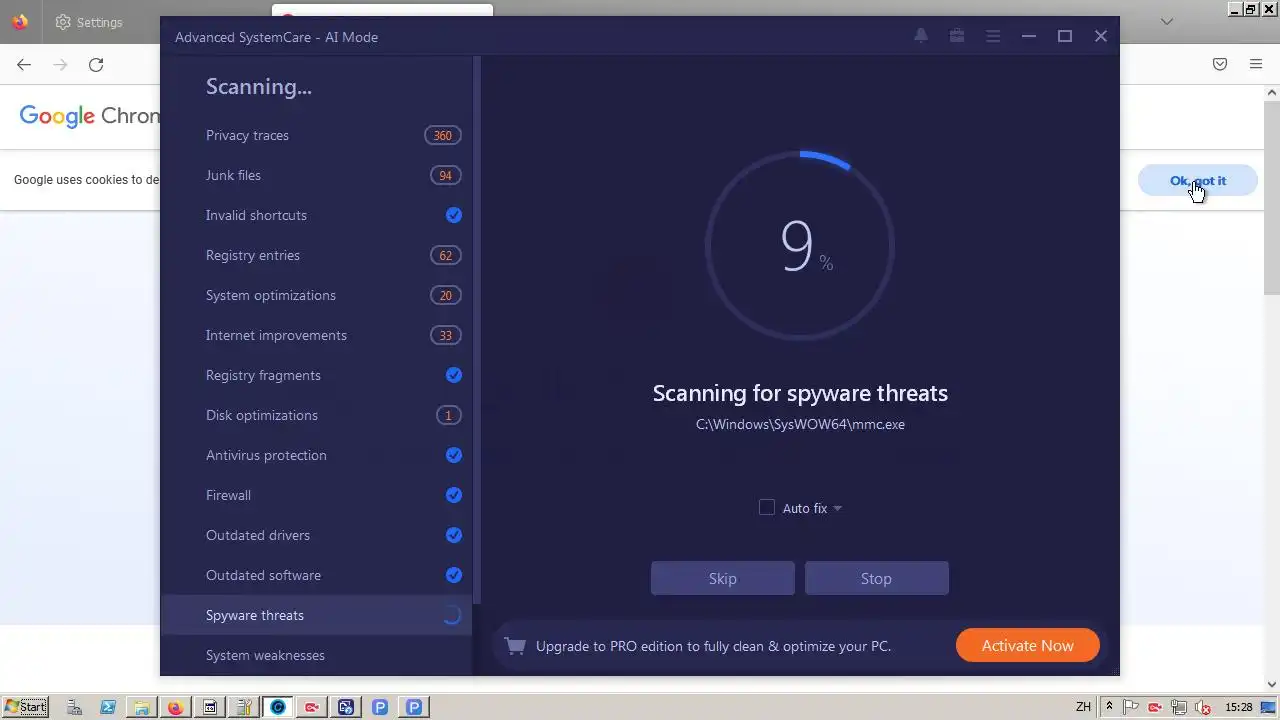Open the browser hamburger menu
Image resolution: width=1280 pixels, height=720 pixels.
click(1256, 64)
